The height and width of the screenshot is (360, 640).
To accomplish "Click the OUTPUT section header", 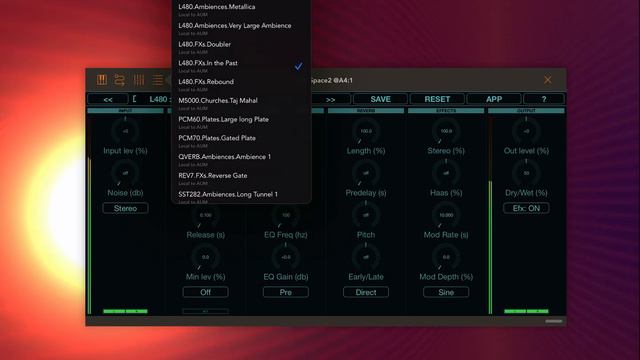I will (526, 111).
